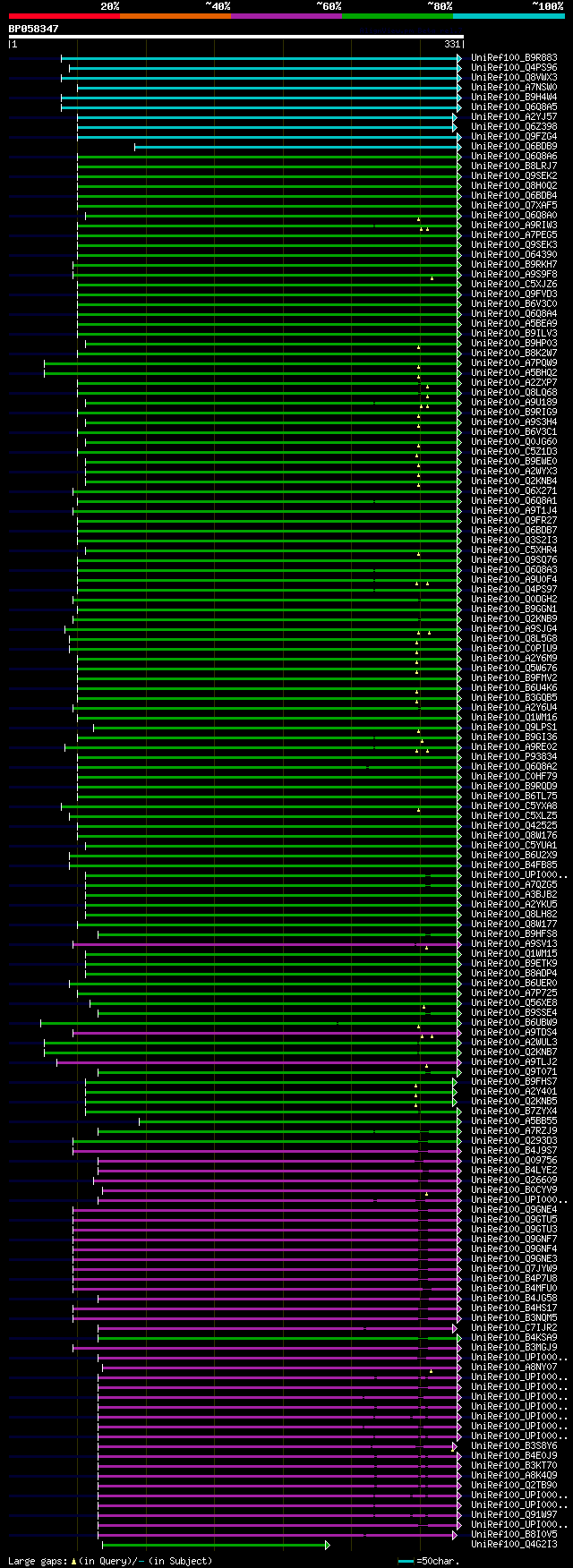The image size is (573, 1568).
Task: Select hit label UniRef100_B9HFS8
Action: pos(514,934)
